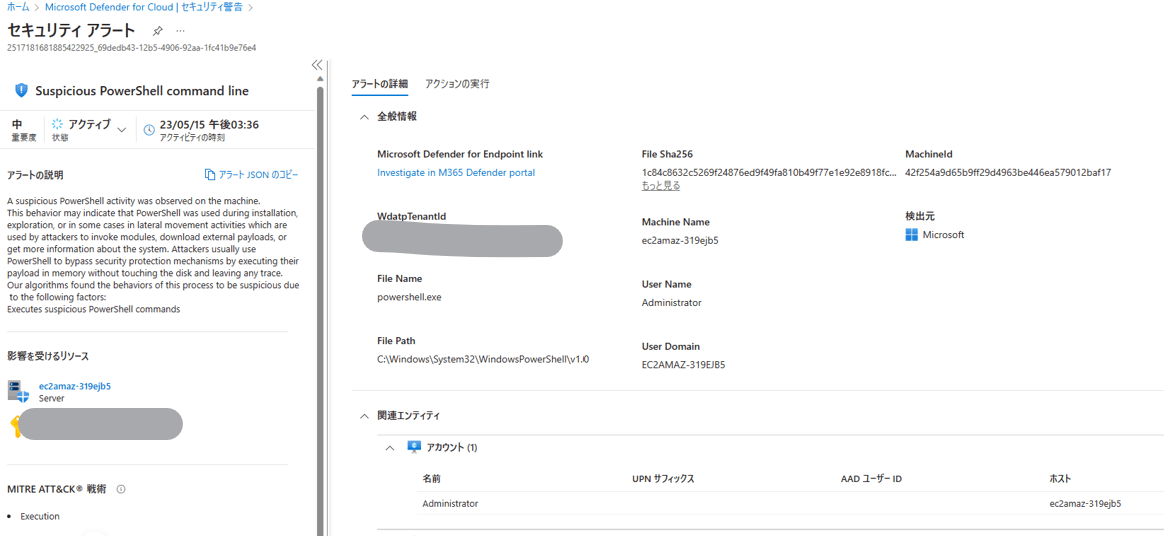Open the アクティブ status dropdown

122,129
